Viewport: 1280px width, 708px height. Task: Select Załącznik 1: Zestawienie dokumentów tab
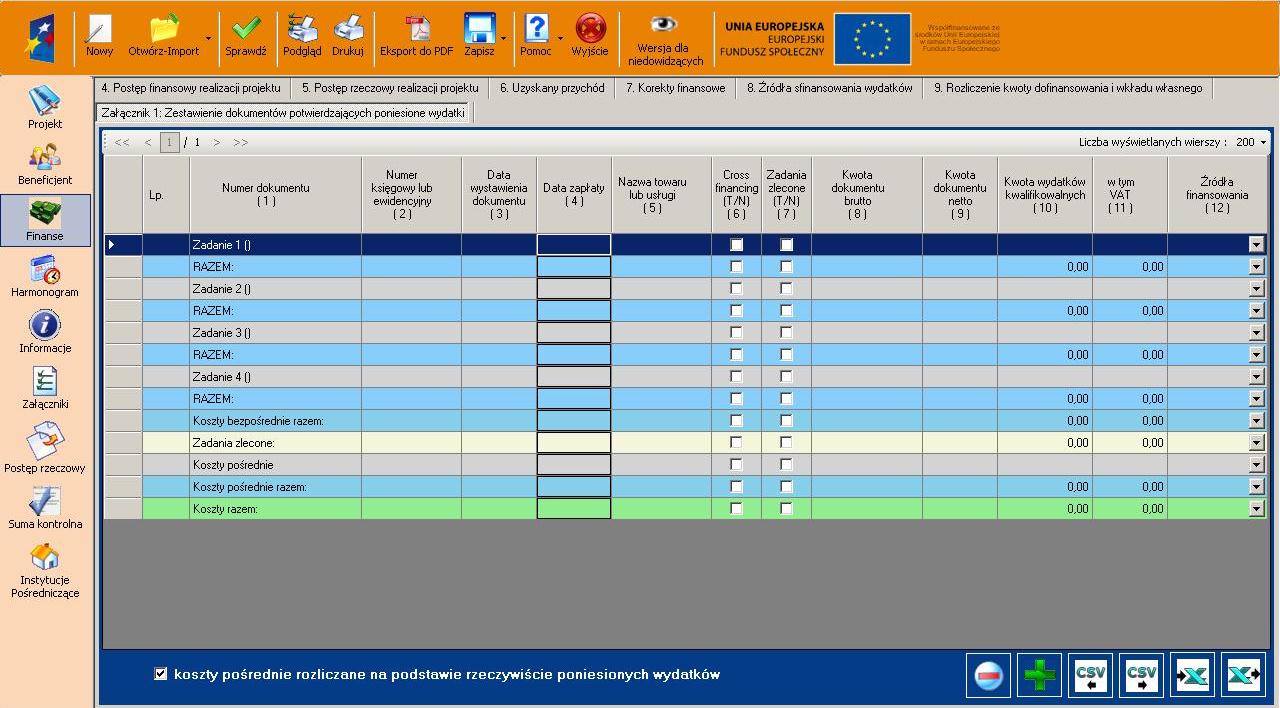(283, 113)
